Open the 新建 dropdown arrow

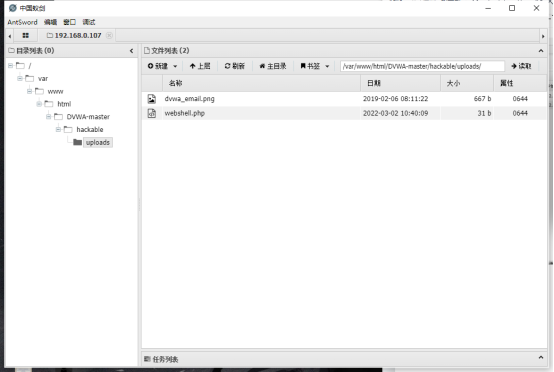(x=175, y=66)
